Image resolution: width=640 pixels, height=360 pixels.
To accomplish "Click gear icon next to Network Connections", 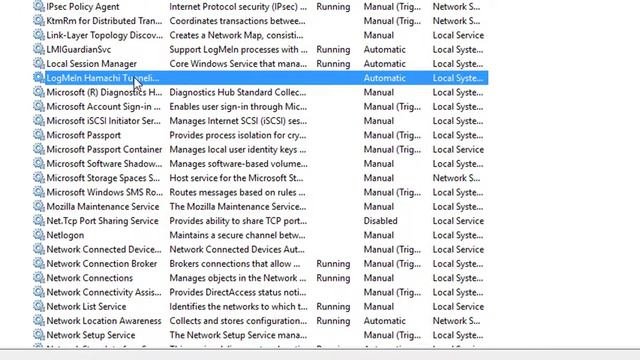I will click(x=39, y=278).
